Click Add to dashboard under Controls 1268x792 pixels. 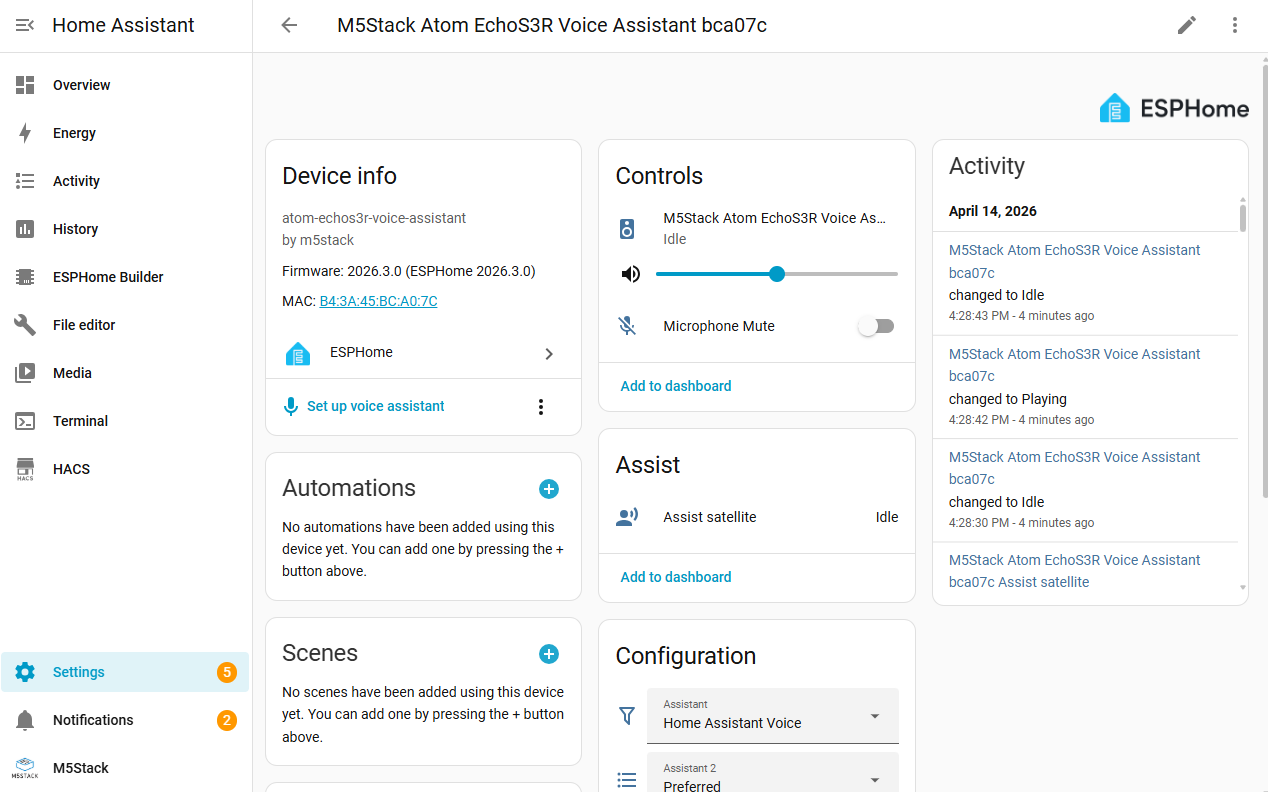click(x=676, y=386)
